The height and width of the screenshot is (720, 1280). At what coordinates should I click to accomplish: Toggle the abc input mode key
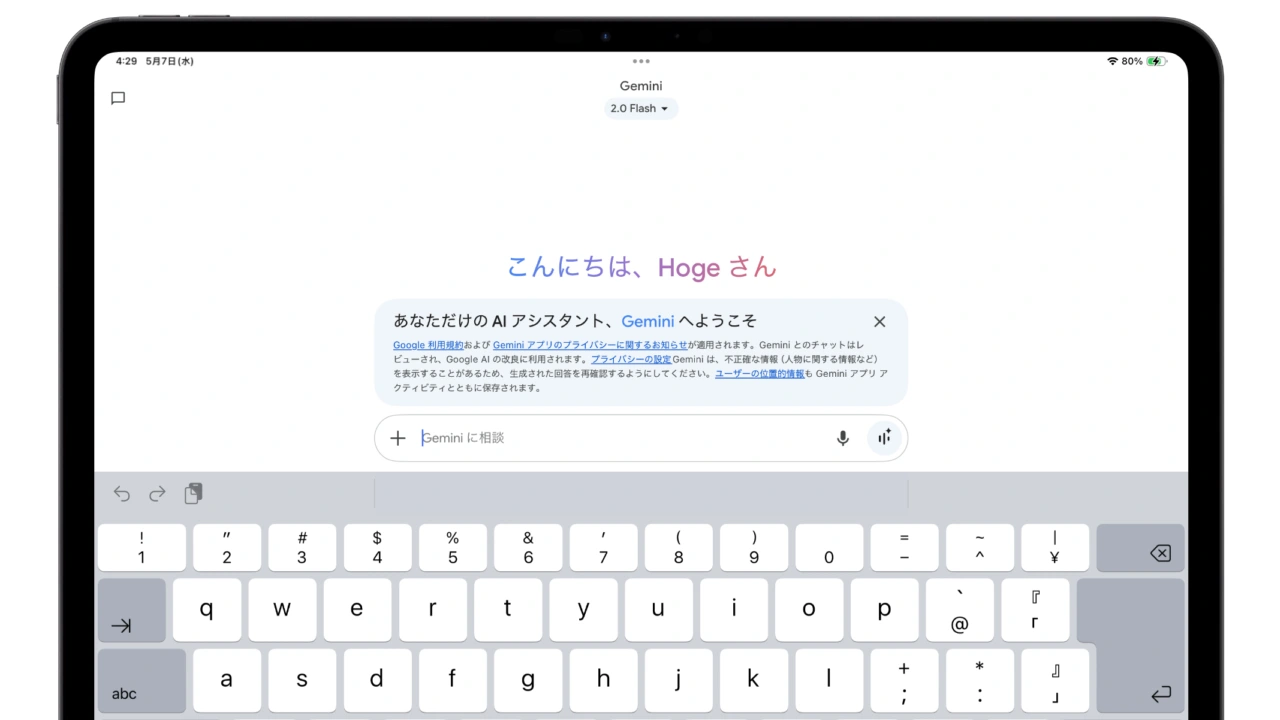coord(125,693)
